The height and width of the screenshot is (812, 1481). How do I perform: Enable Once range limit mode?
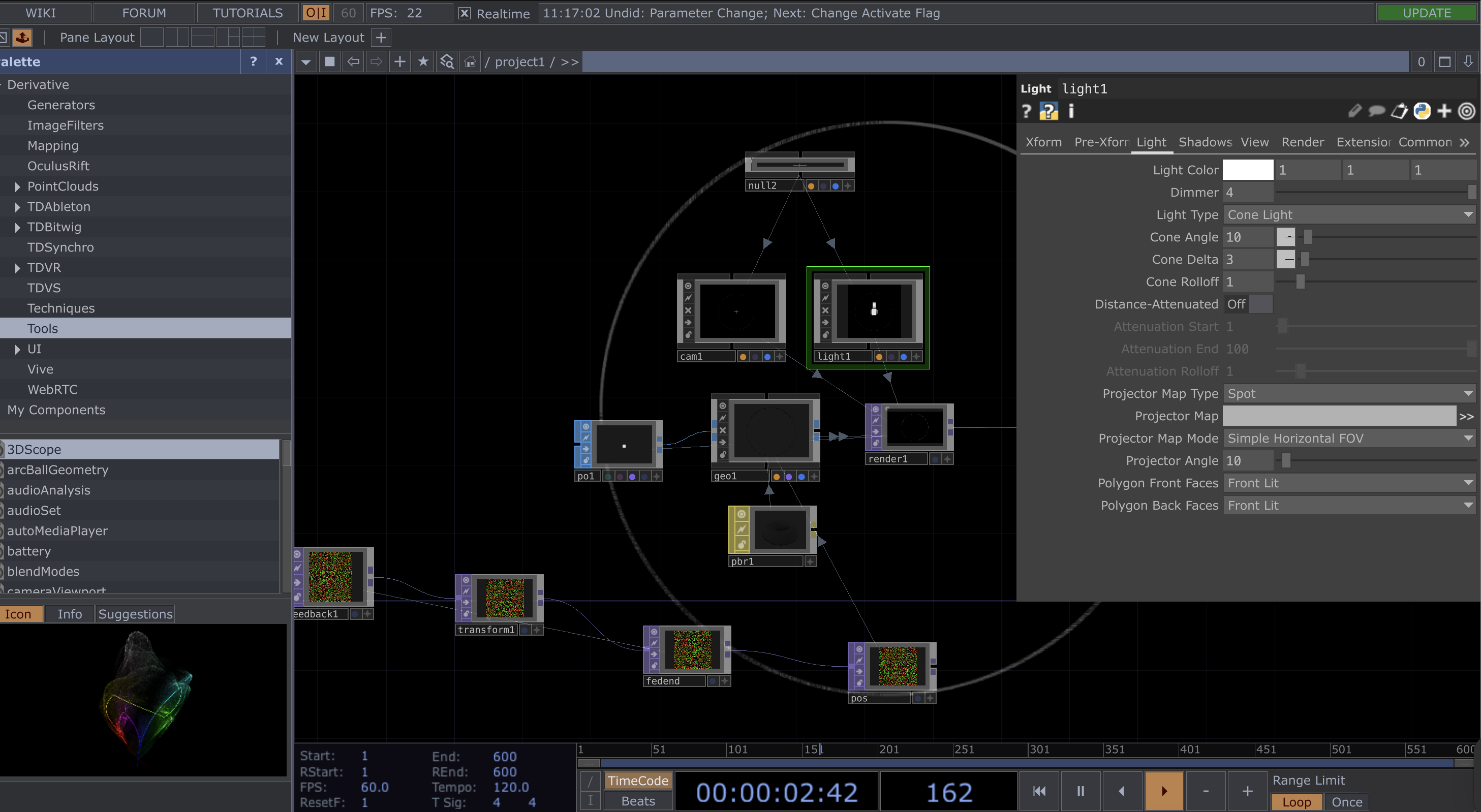(1346, 802)
